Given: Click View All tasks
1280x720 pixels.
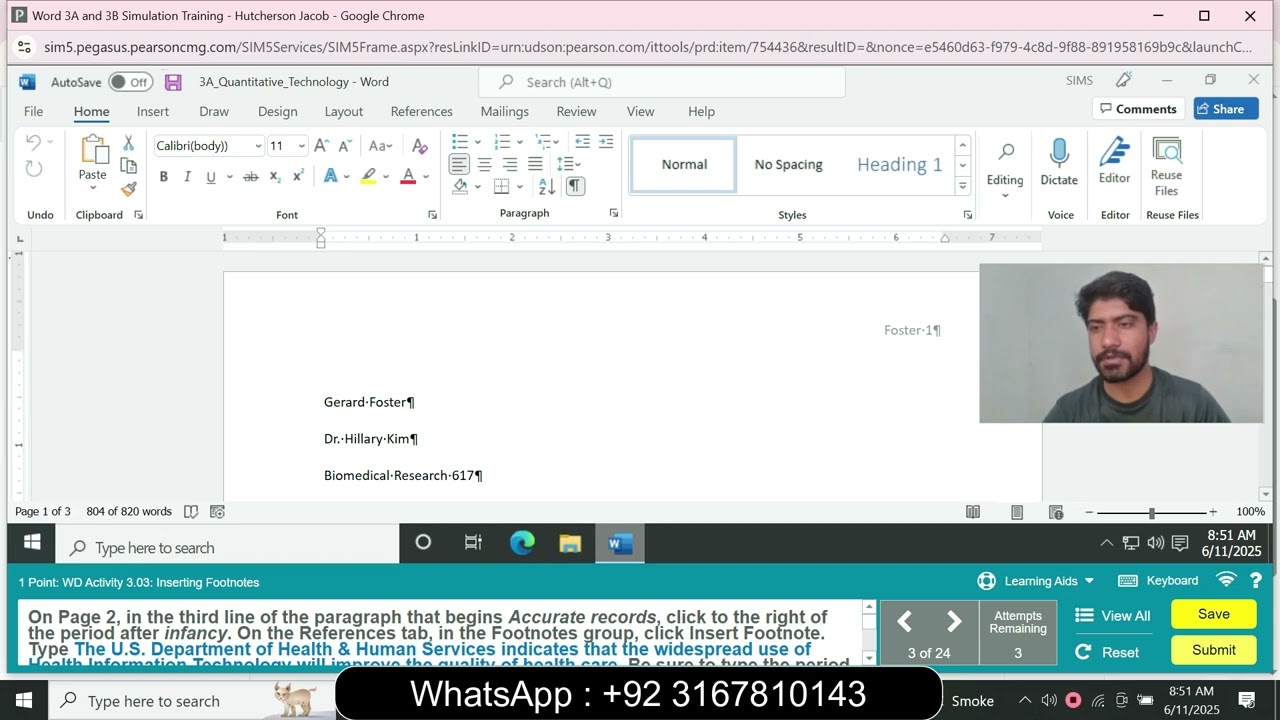Looking at the screenshot, I should [x=1113, y=616].
